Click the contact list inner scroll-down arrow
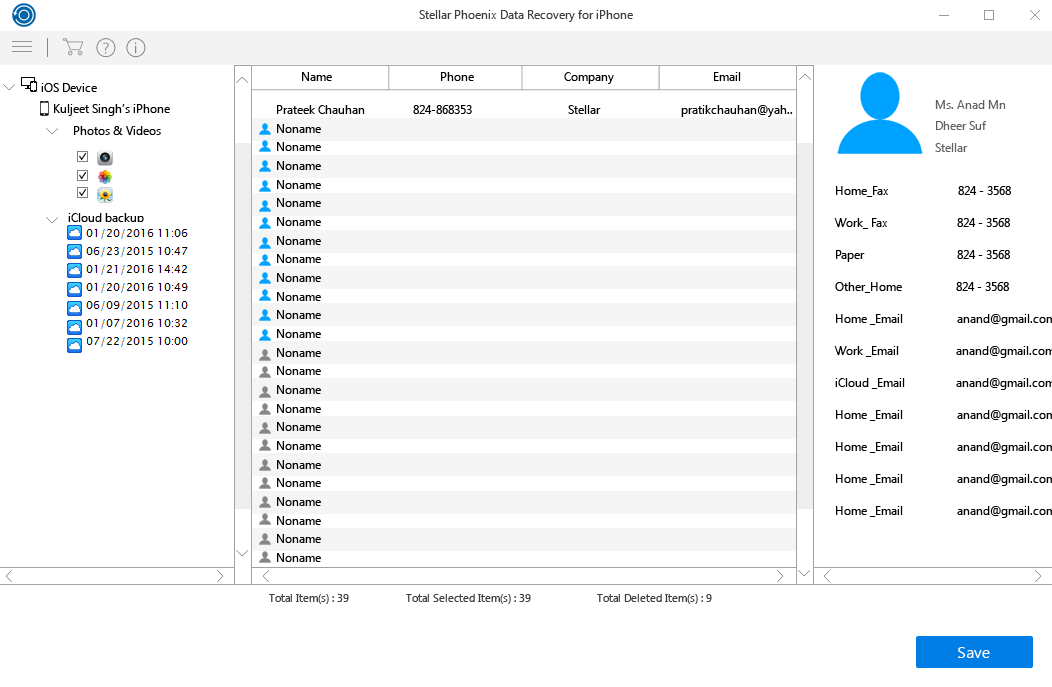Image resolution: width=1052 pixels, height=687 pixels. [x=242, y=553]
